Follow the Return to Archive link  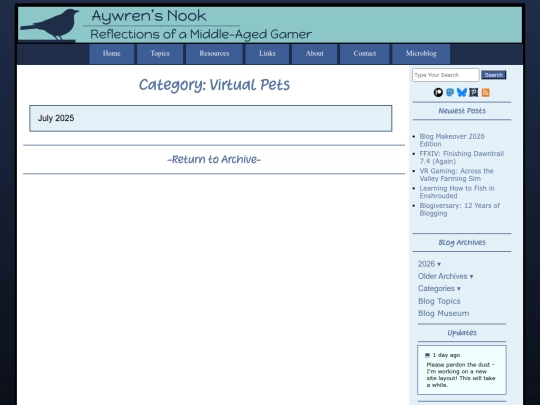(214, 159)
